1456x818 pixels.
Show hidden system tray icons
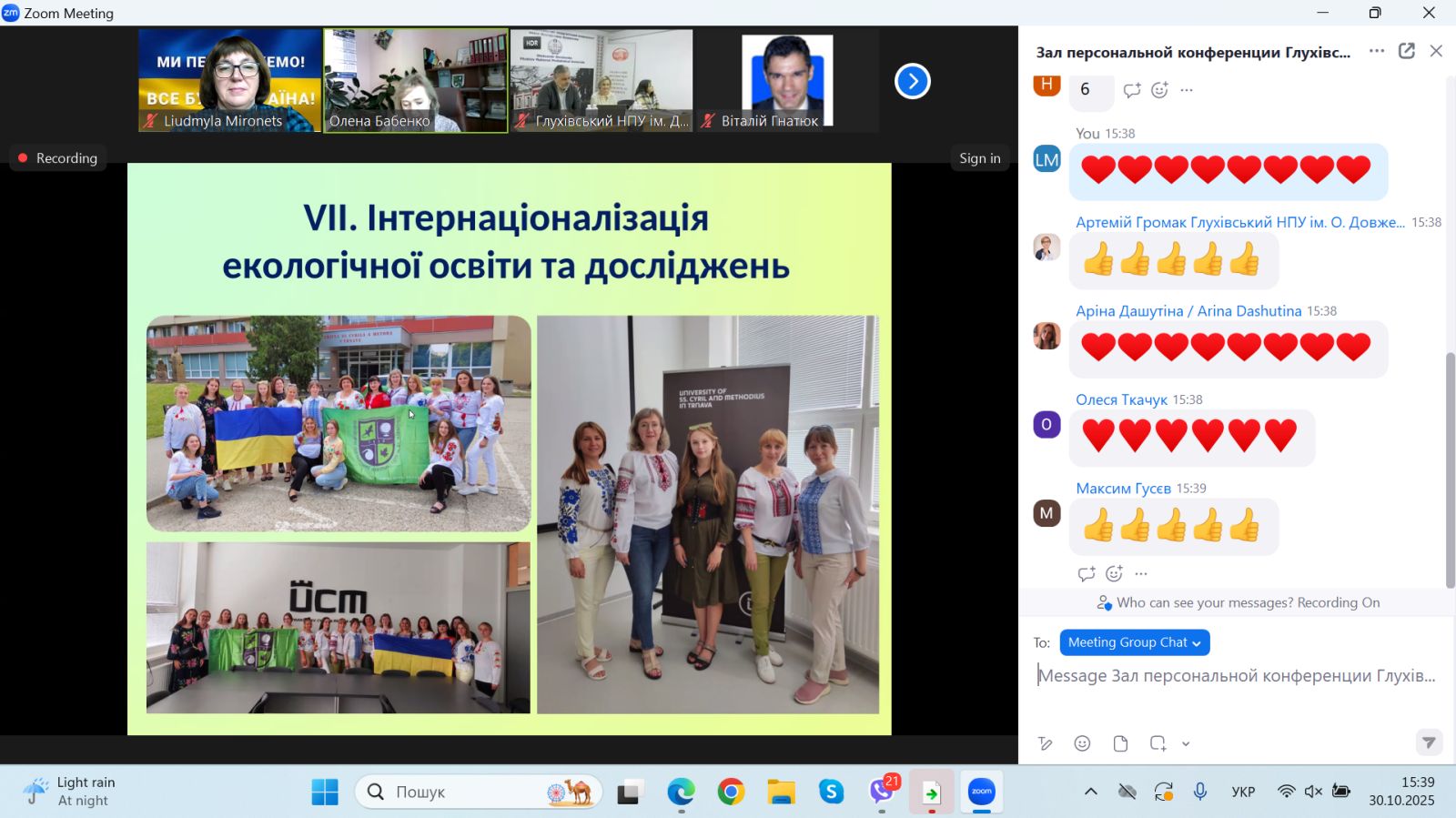pos(1090,792)
